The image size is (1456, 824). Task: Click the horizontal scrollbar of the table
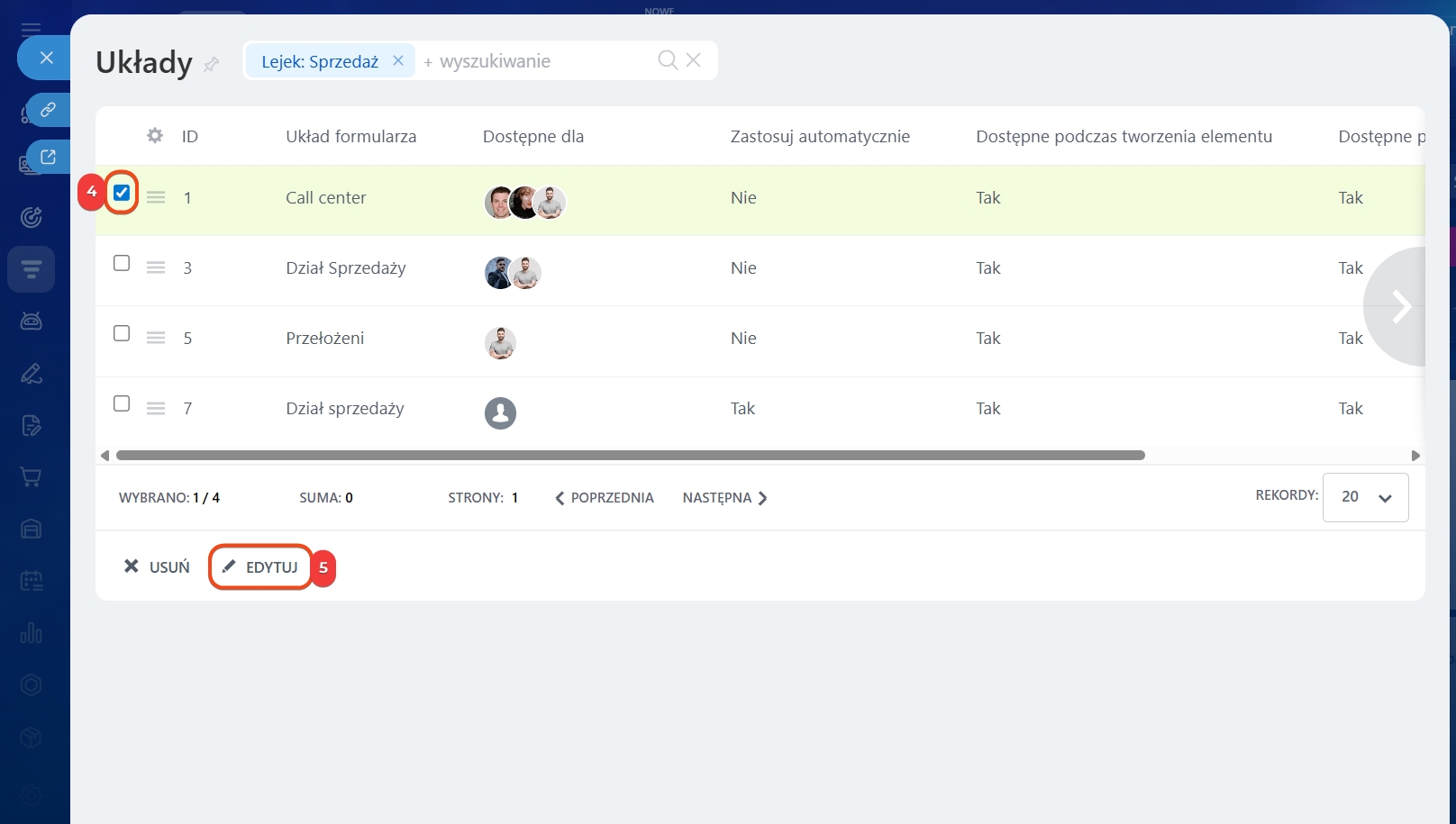[x=630, y=456]
